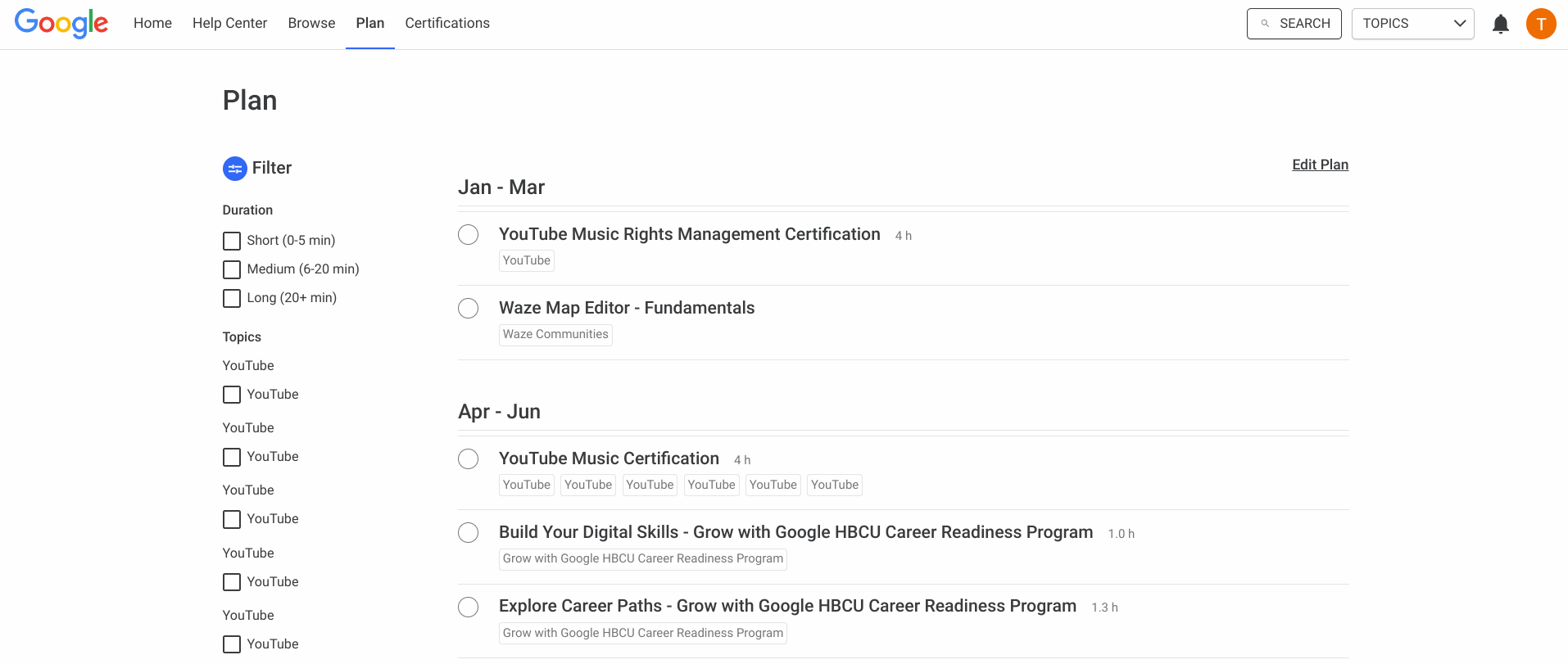Enable the Short (0-5 min) filter
The height and width of the screenshot is (664, 1568).
click(232, 241)
